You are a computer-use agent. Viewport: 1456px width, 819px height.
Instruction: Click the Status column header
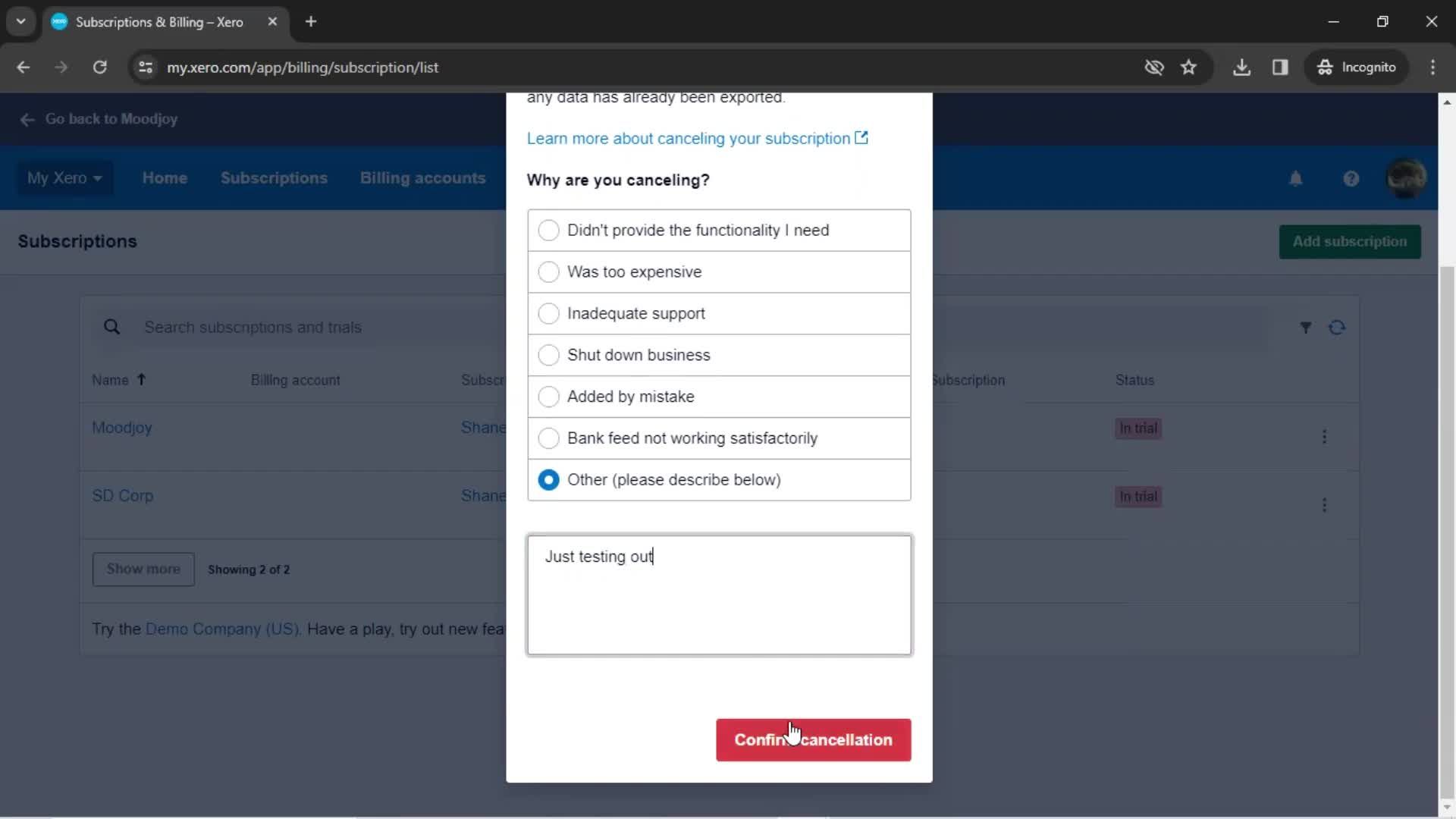1134,380
